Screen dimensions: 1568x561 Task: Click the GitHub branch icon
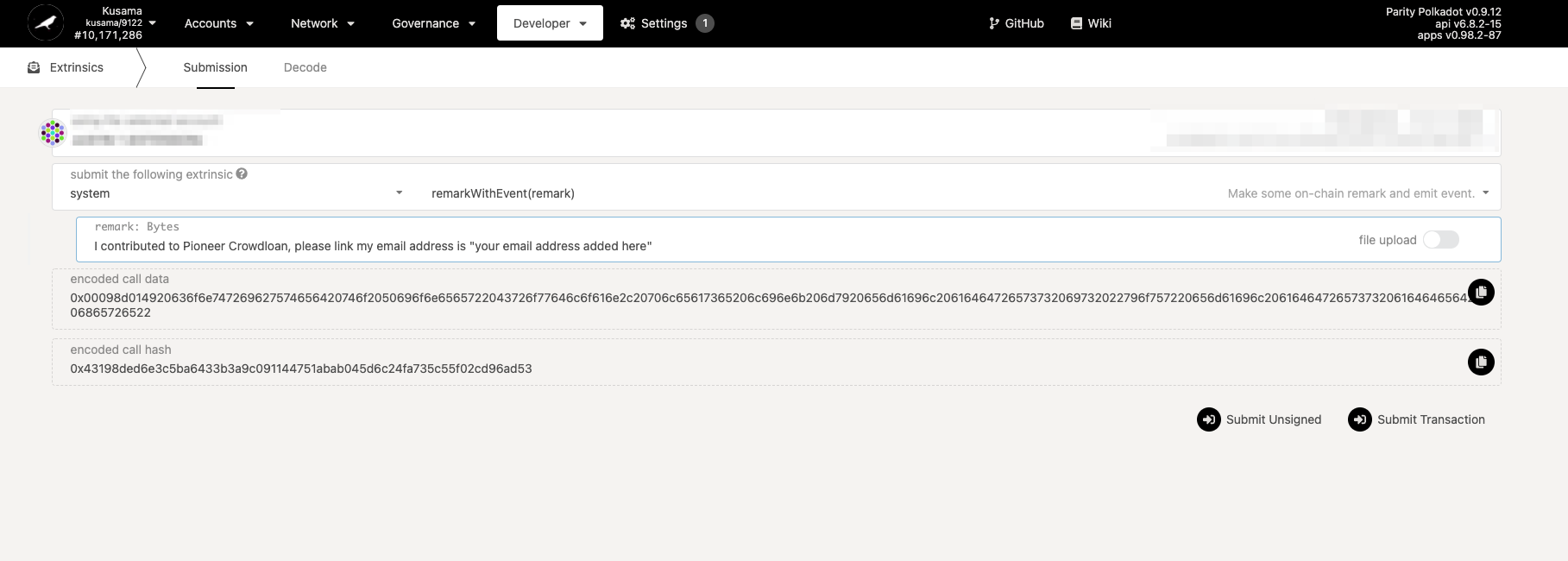click(994, 23)
